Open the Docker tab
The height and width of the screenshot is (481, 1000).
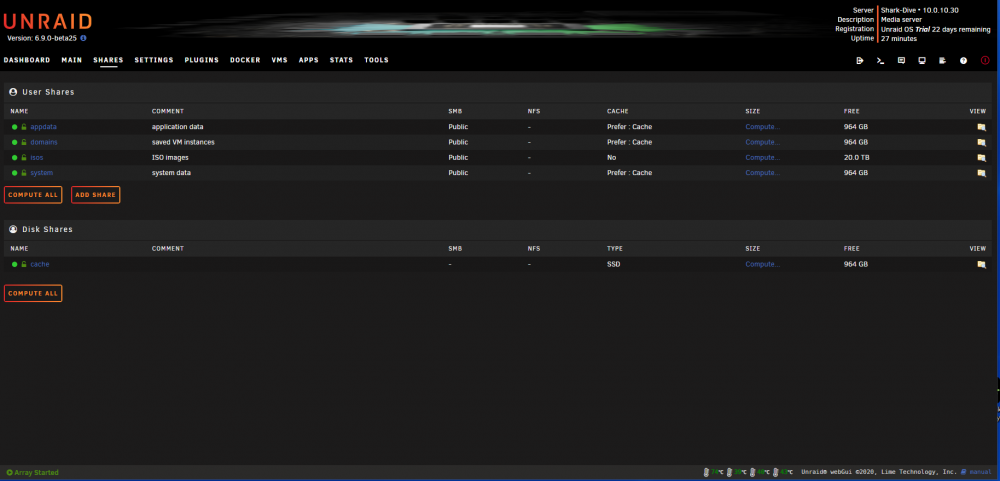(246, 60)
